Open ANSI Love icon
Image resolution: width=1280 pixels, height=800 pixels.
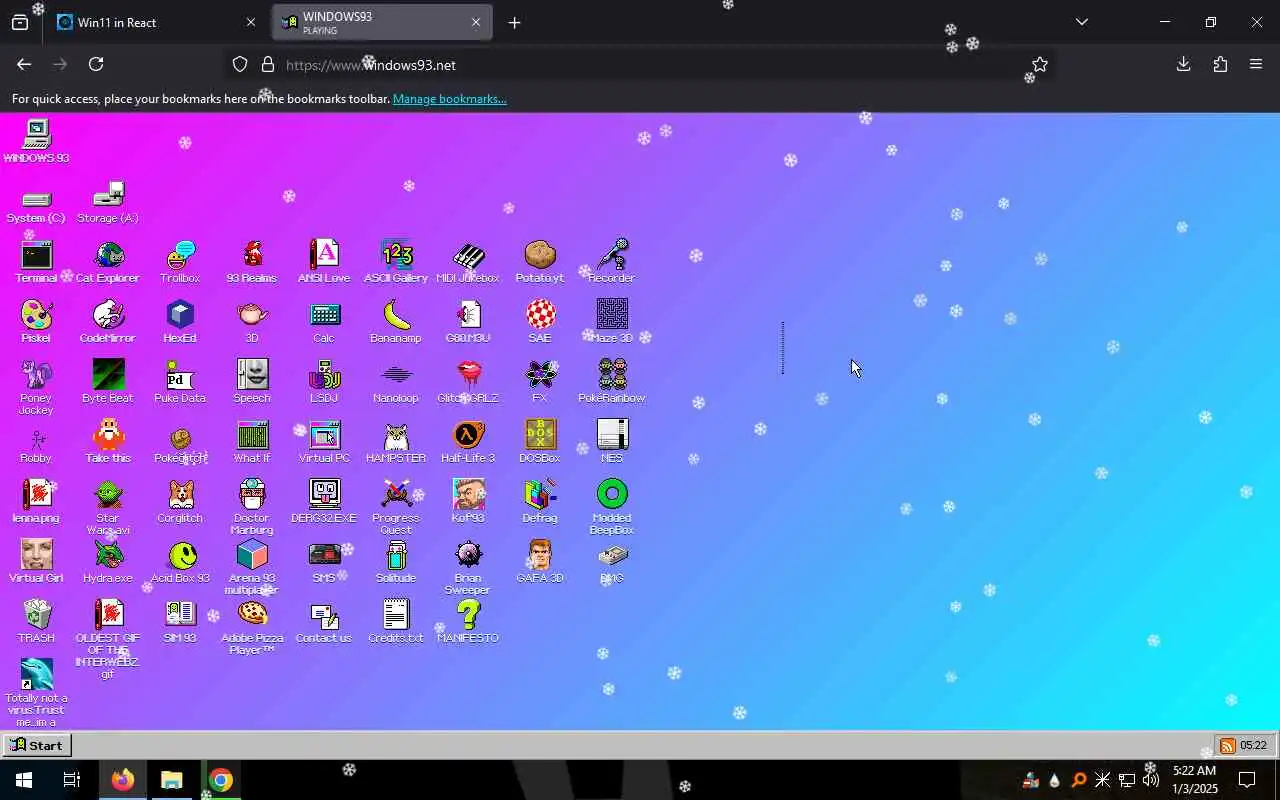[x=324, y=262]
